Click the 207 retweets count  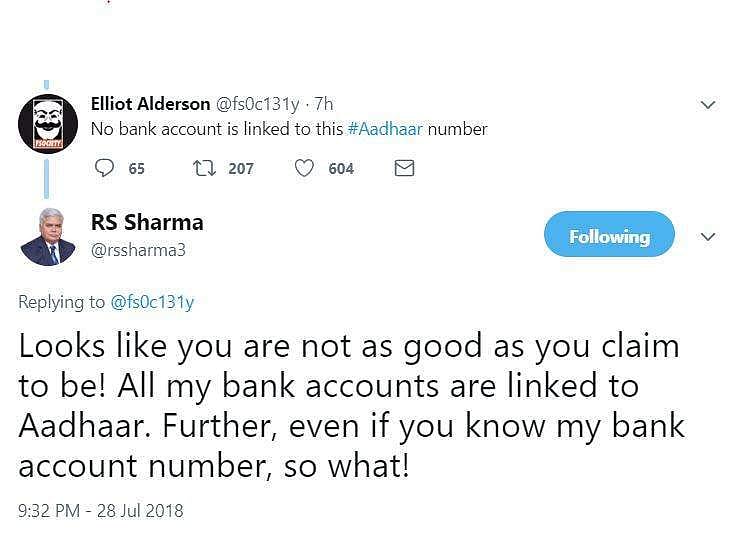pyautogui.click(x=241, y=168)
